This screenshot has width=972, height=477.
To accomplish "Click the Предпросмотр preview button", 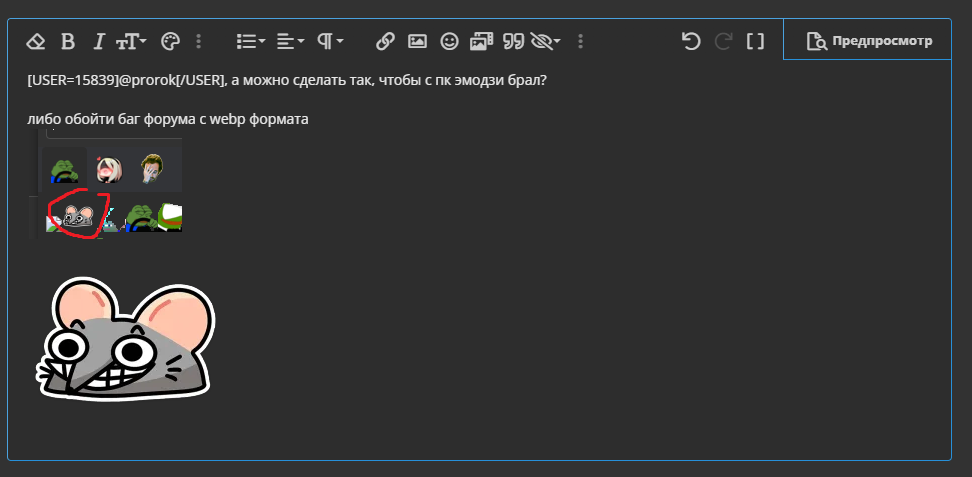I will pos(868,41).
